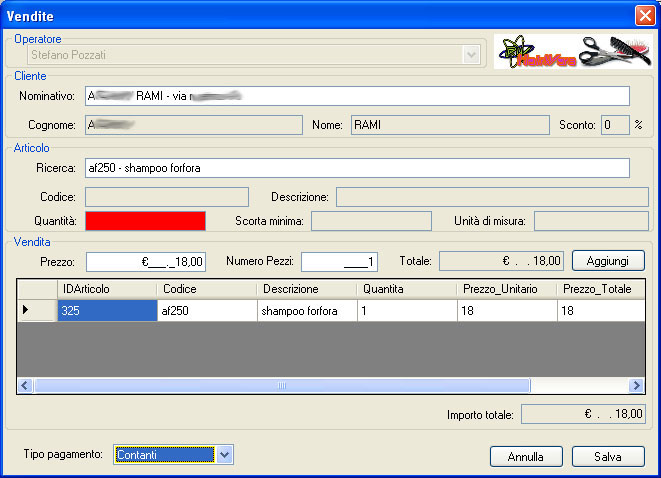Click the Scorta minima field
Screen dimensions: 661x478
pos(371,221)
